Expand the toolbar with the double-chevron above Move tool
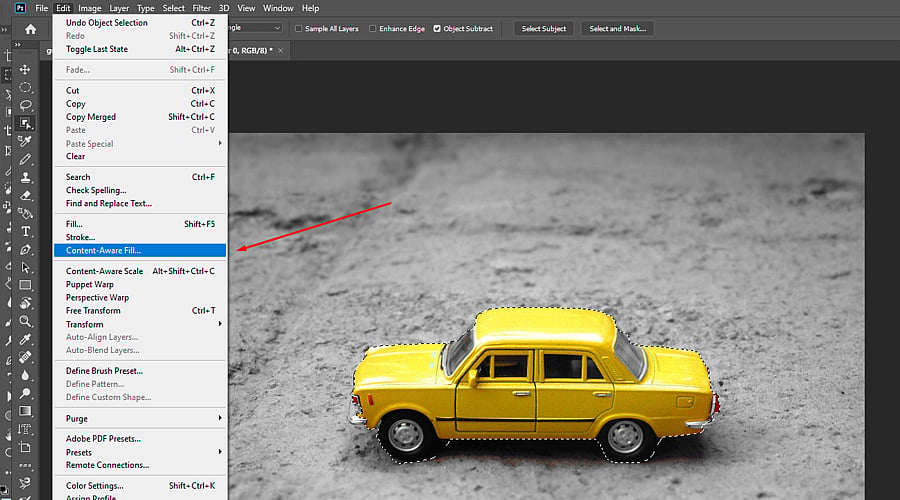This screenshot has width=900, height=500. 17,45
